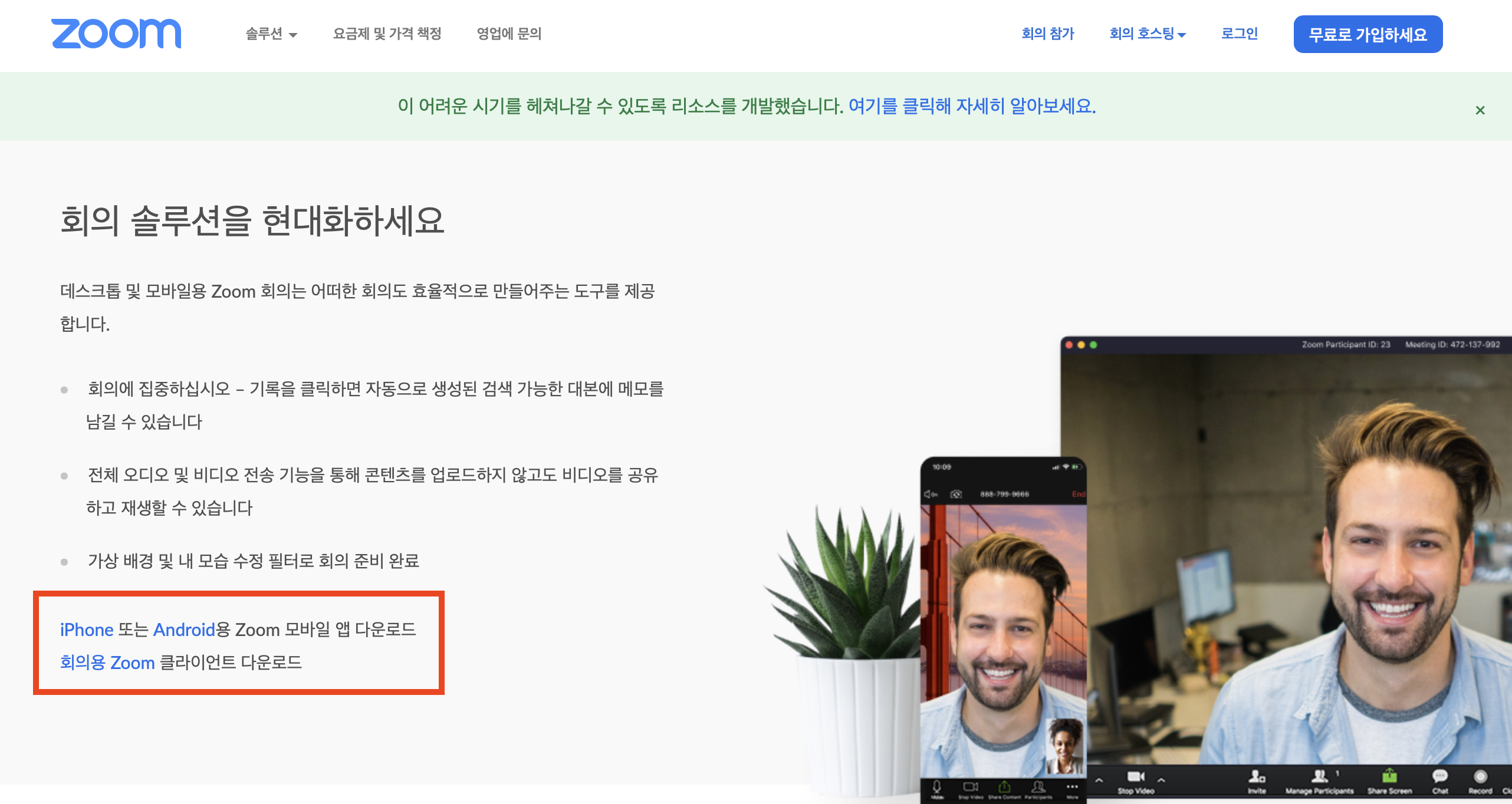Open the 회의 참가 link
Image resolution: width=1512 pixels, height=804 pixels.
pyautogui.click(x=1047, y=34)
